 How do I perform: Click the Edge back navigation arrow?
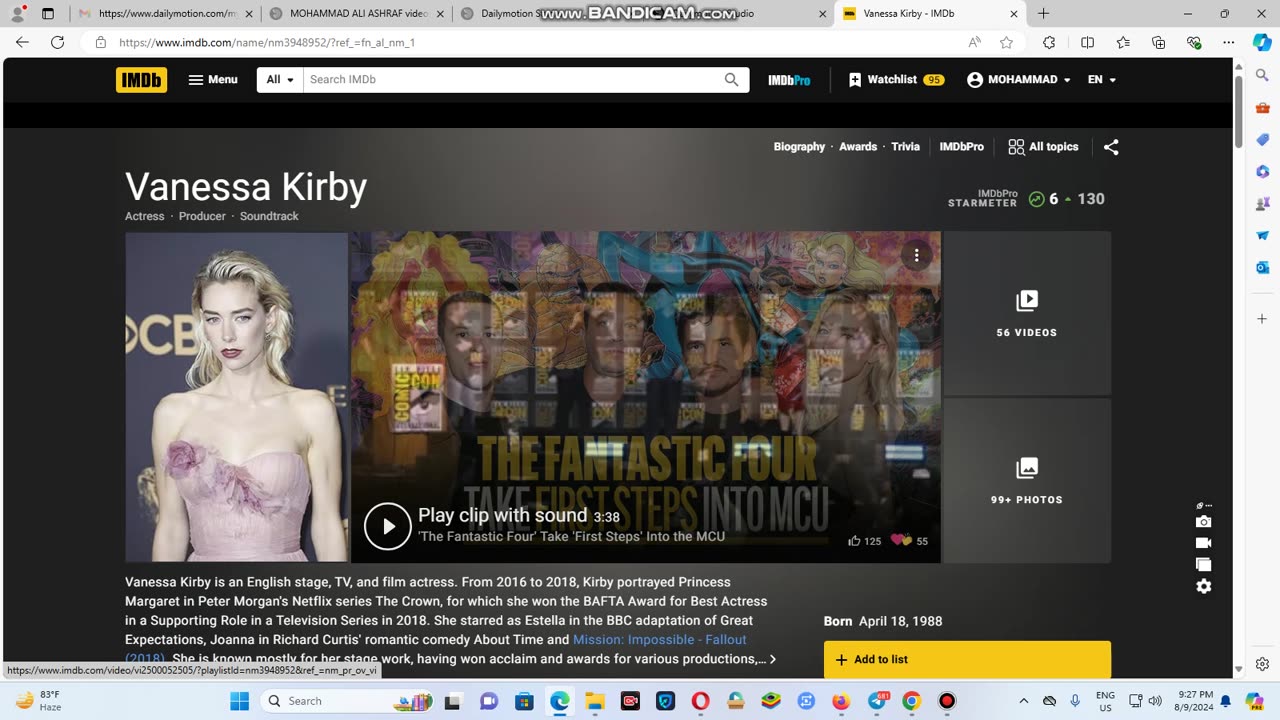pyautogui.click(x=22, y=42)
